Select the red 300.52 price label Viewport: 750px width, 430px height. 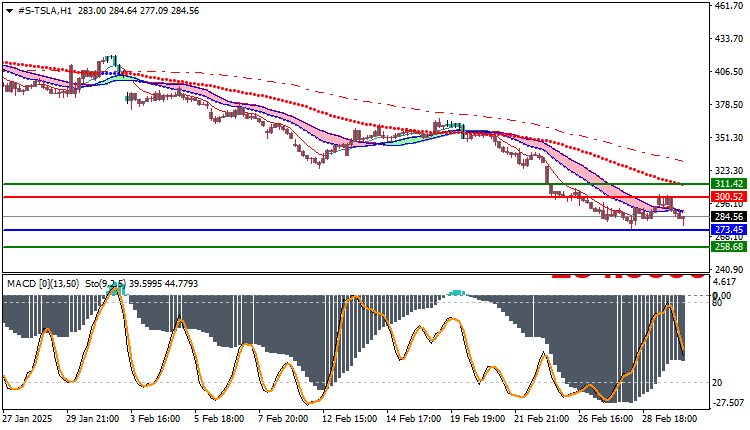point(729,197)
